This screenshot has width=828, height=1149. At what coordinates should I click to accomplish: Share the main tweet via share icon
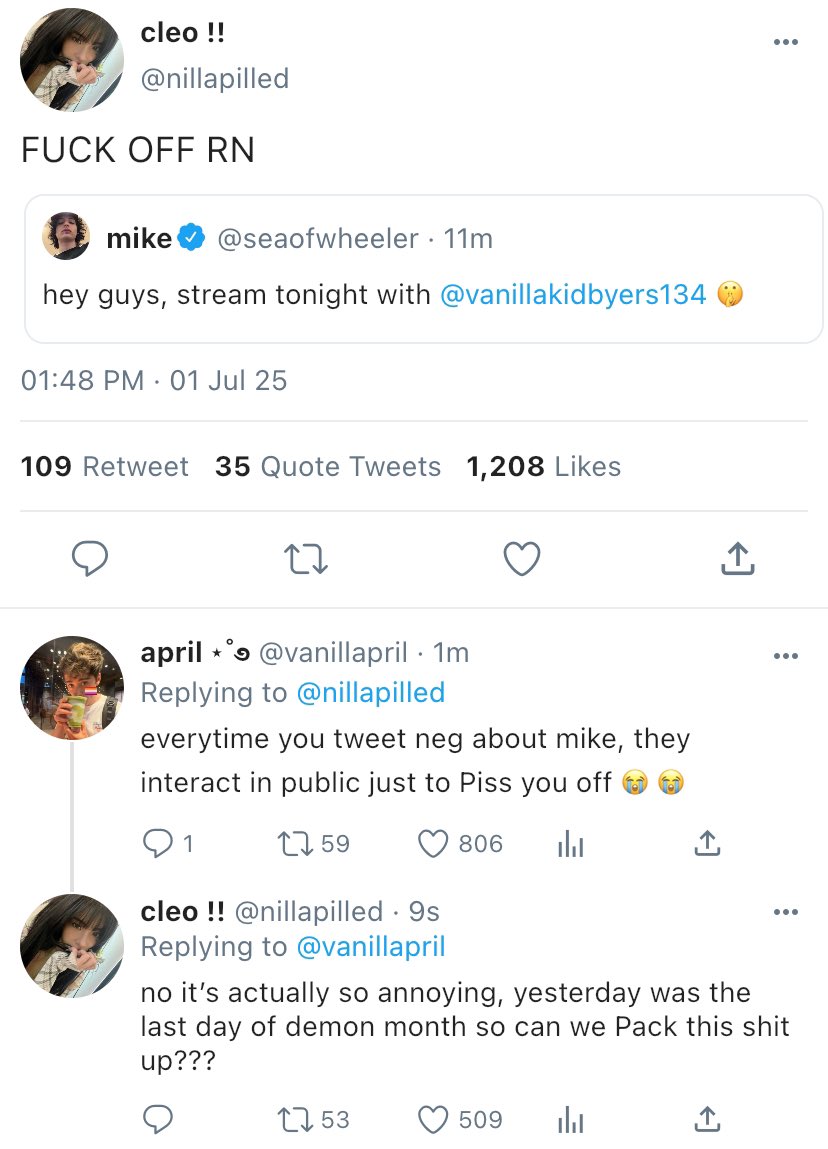point(737,560)
